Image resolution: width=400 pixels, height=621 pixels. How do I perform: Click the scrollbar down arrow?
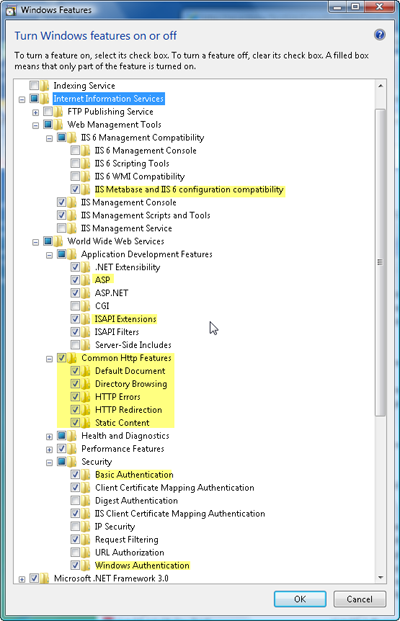tap(380, 577)
